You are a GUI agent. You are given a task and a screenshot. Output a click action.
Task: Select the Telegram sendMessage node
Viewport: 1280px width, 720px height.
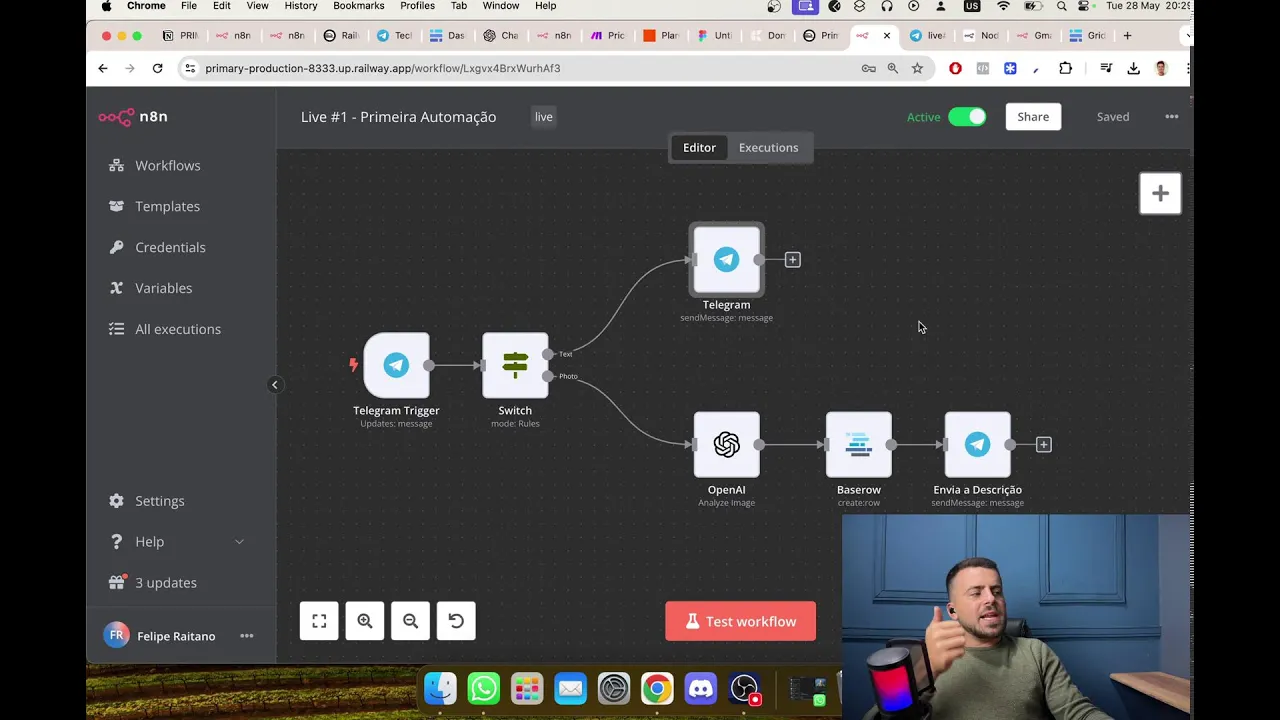tap(726, 260)
